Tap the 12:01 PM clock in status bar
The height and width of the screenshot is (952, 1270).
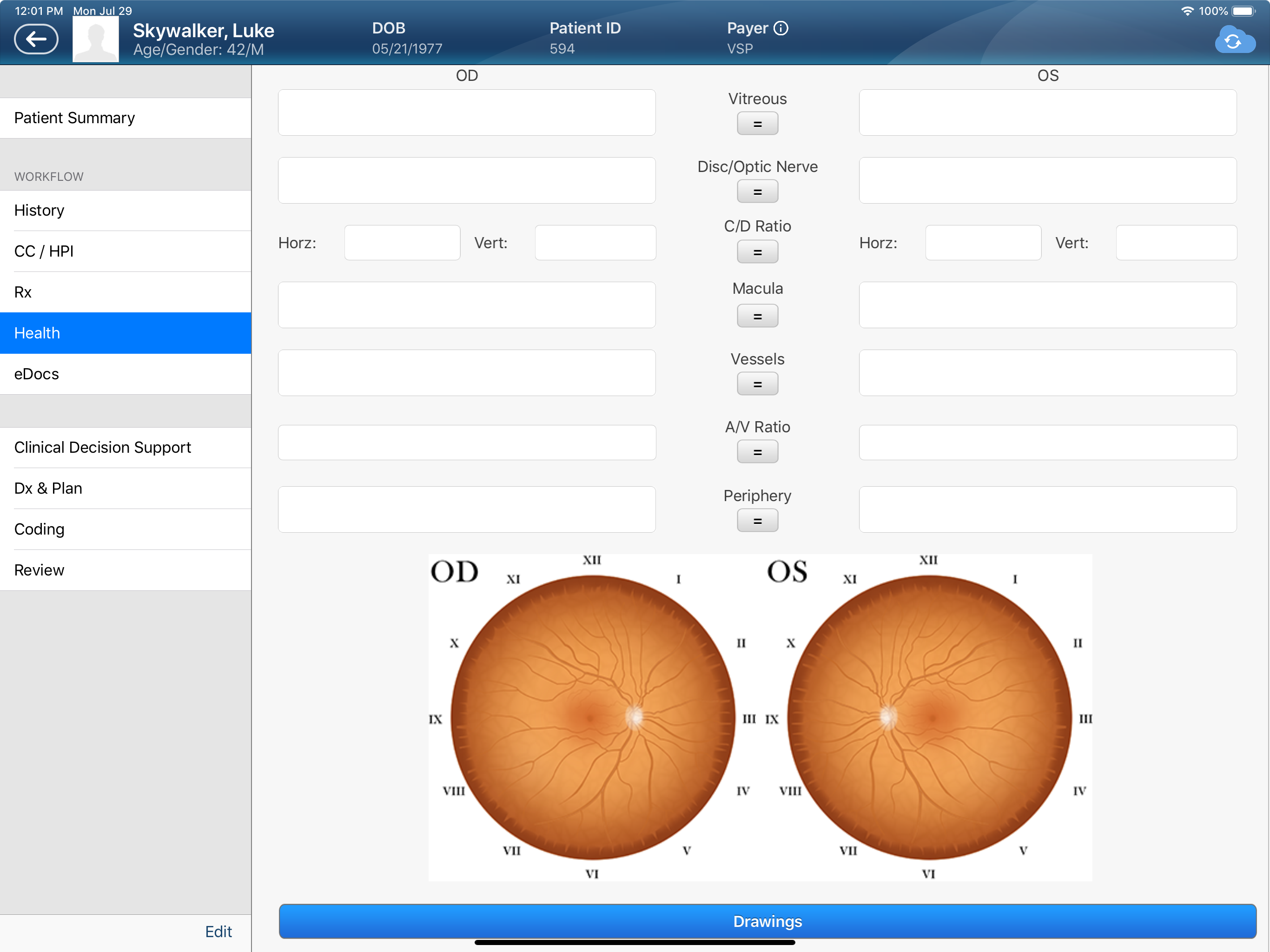[x=39, y=11]
